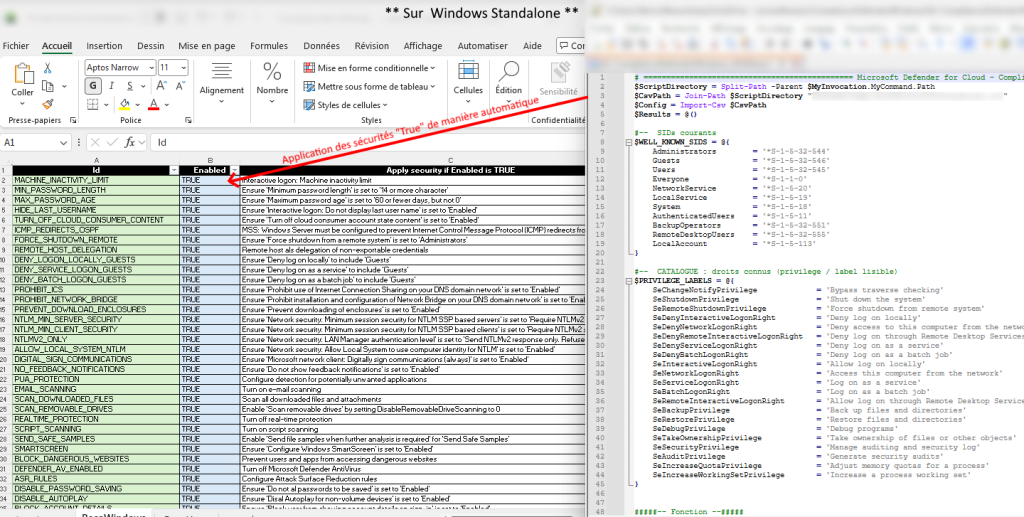Open the Enabled column filter dropdown

point(235,170)
